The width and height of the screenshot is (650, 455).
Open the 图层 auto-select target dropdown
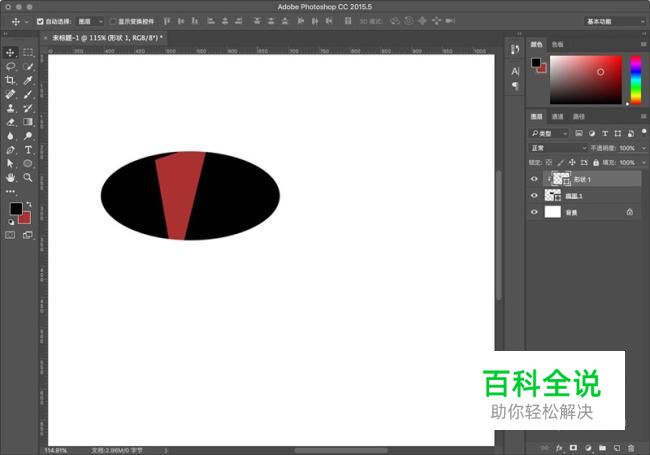click(x=90, y=20)
